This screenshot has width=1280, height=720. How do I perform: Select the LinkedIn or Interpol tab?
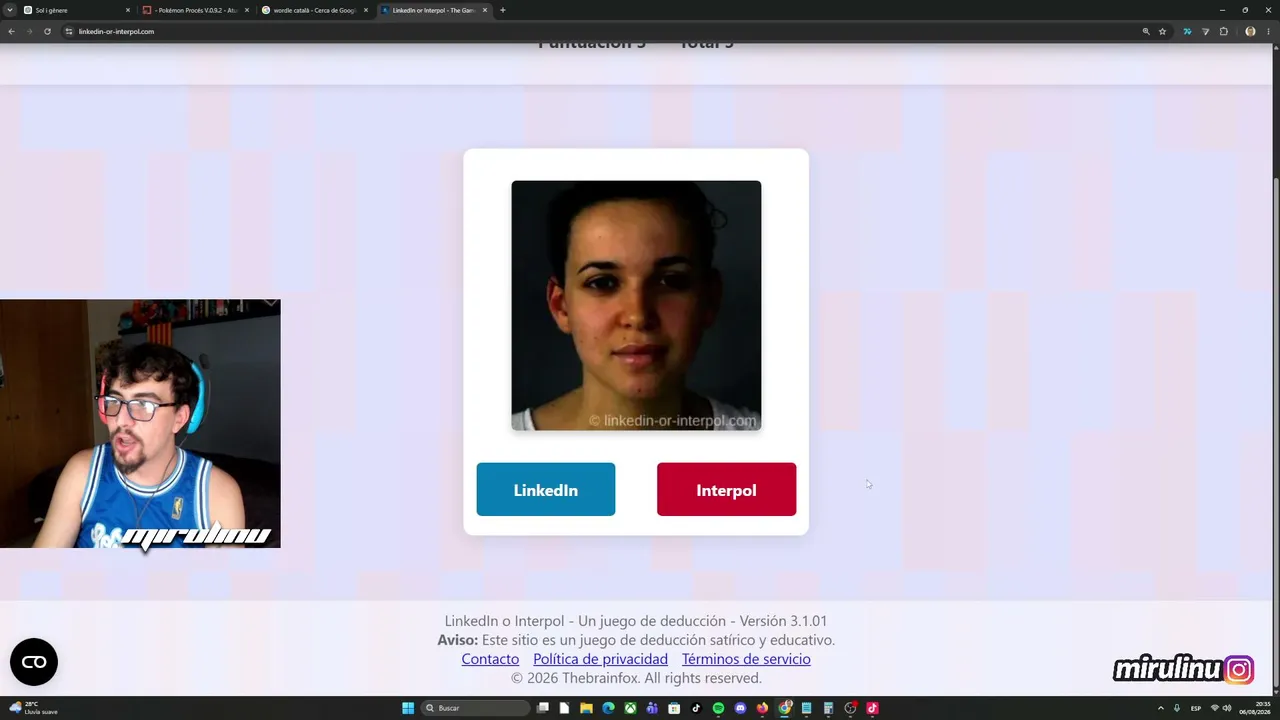(433, 10)
